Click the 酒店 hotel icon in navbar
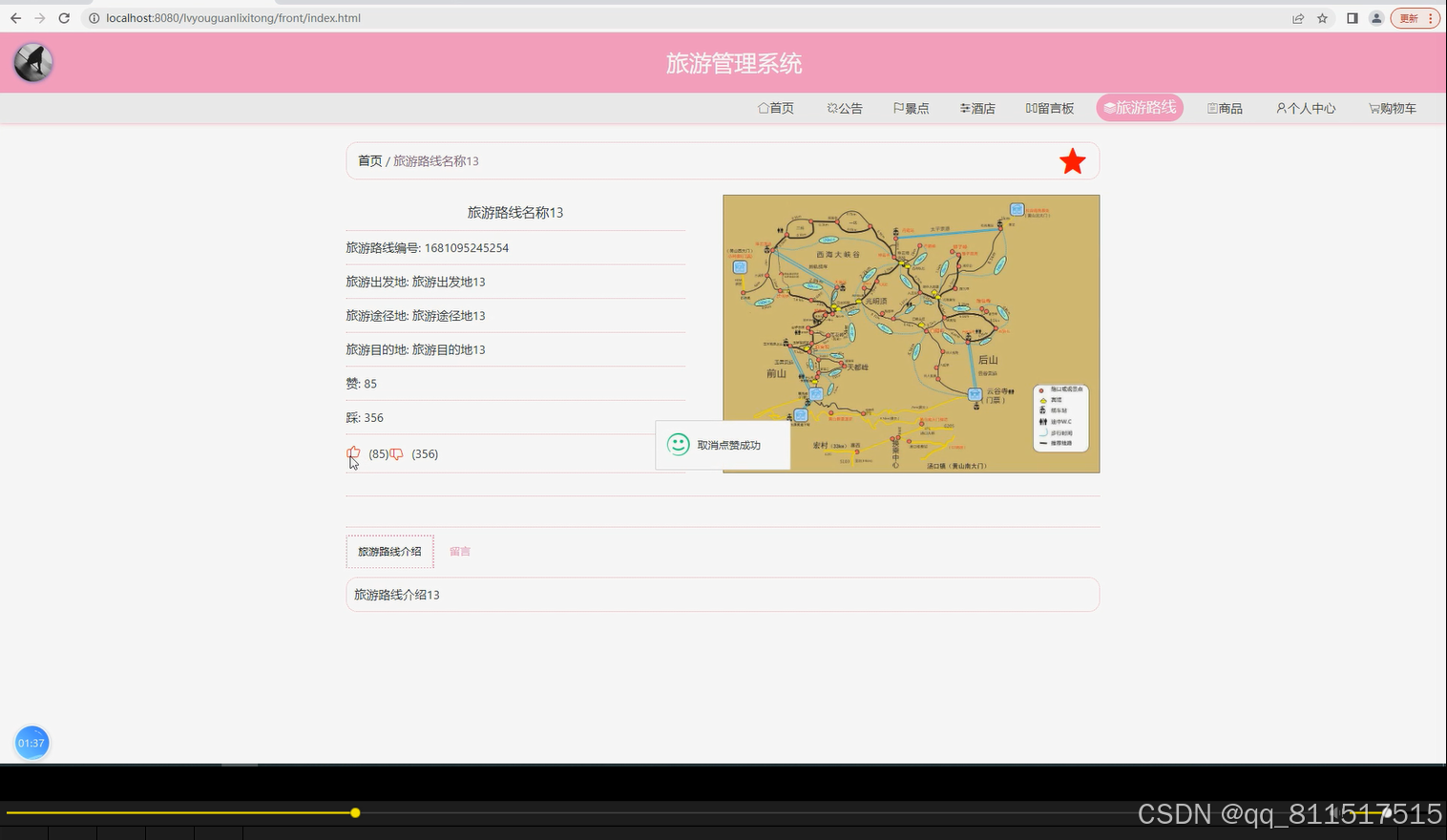1447x840 pixels. 964,108
